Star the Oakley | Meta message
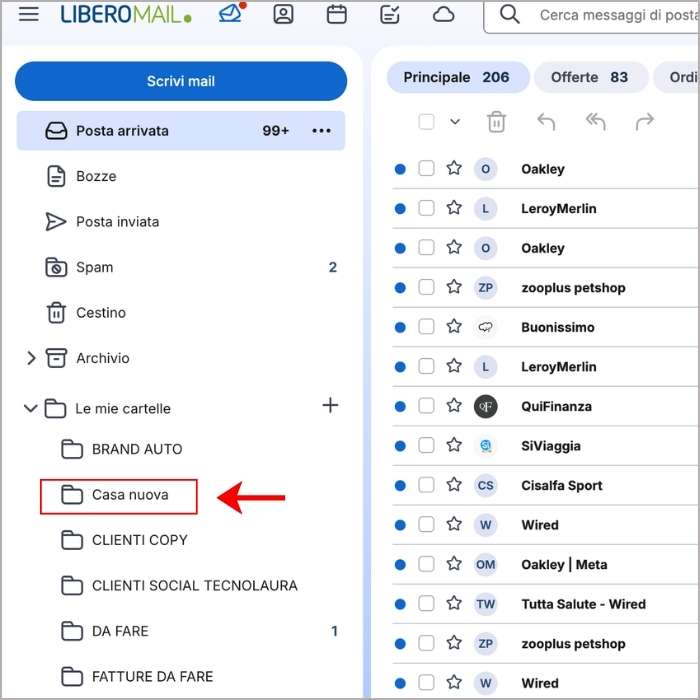Image resolution: width=700 pixels, height=700 pixels. [454, 564]
